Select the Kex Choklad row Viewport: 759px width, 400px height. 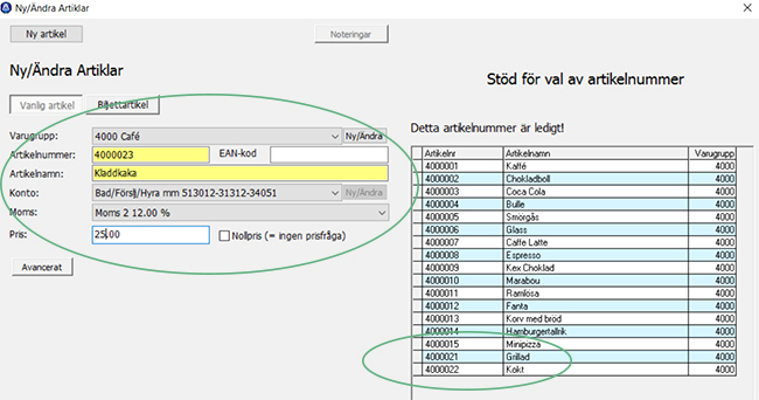(574, 268)
